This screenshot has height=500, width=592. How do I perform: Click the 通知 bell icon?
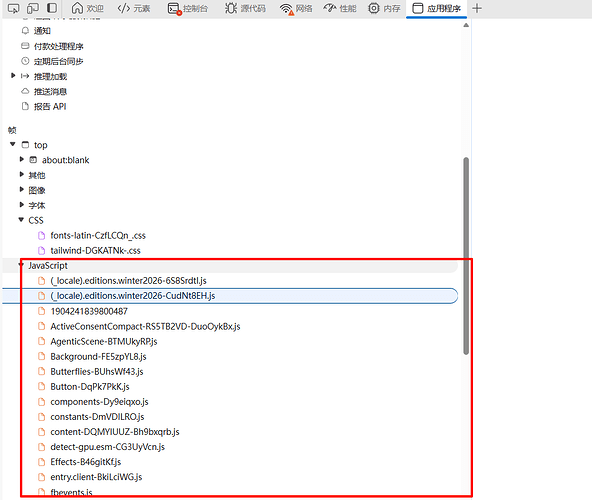[x=25, y=30]
